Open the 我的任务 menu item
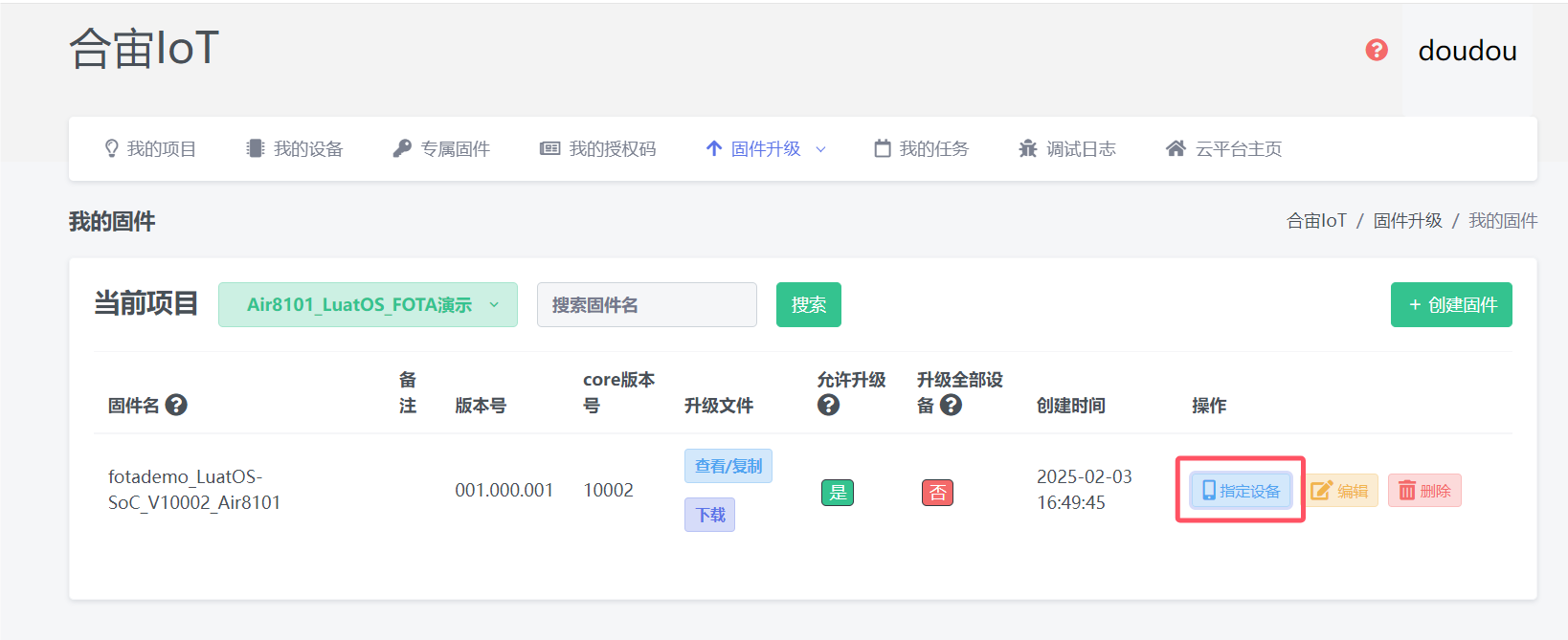The image size is (1568, 640). pos(921,148)
